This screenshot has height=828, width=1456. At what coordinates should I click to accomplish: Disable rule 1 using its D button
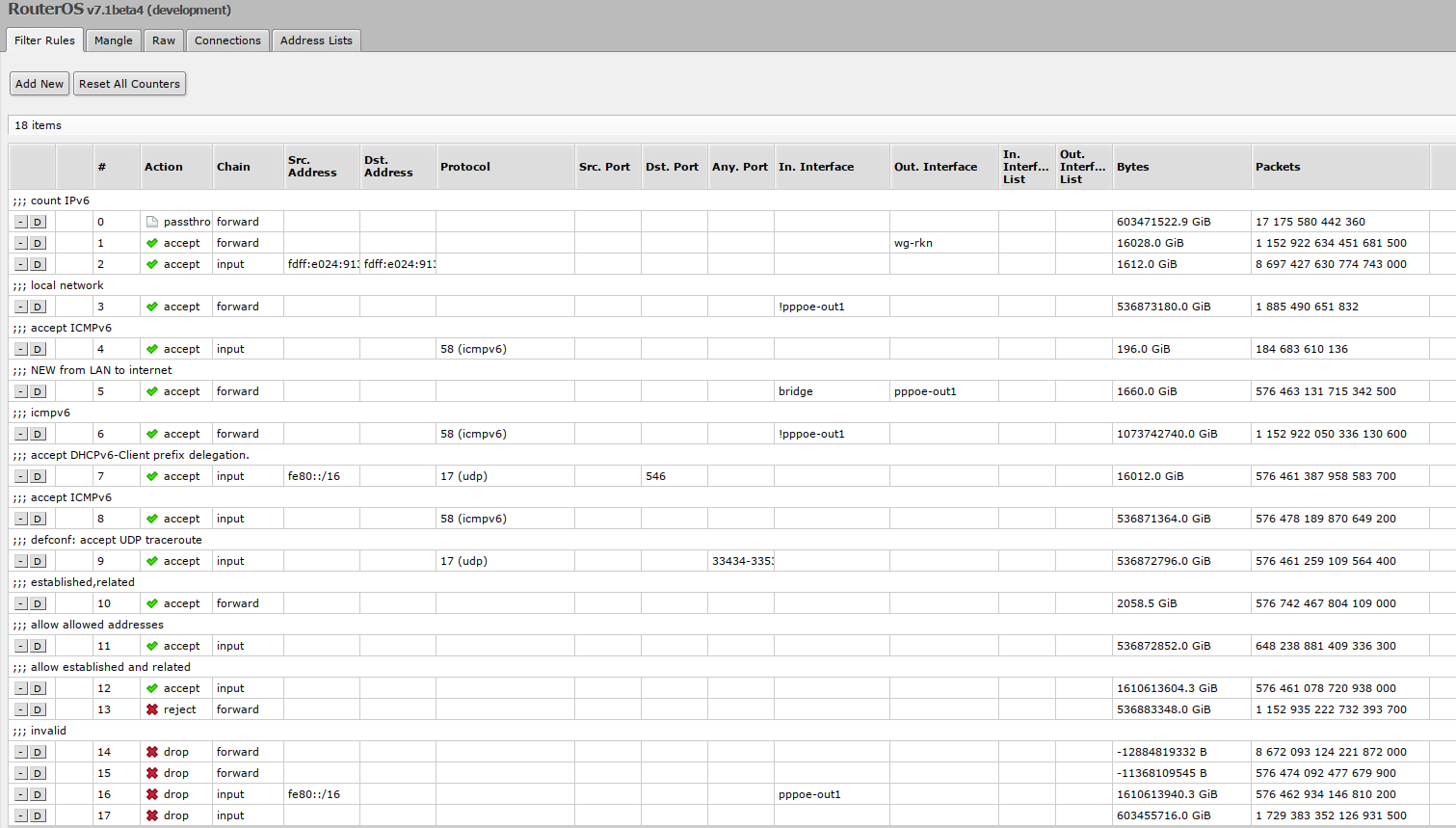point(38,243)
